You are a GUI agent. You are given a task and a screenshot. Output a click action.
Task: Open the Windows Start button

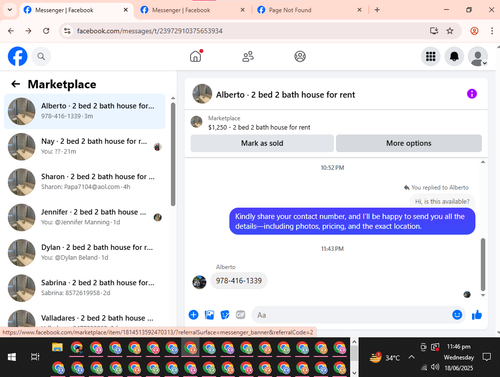(x=12, y=357)
